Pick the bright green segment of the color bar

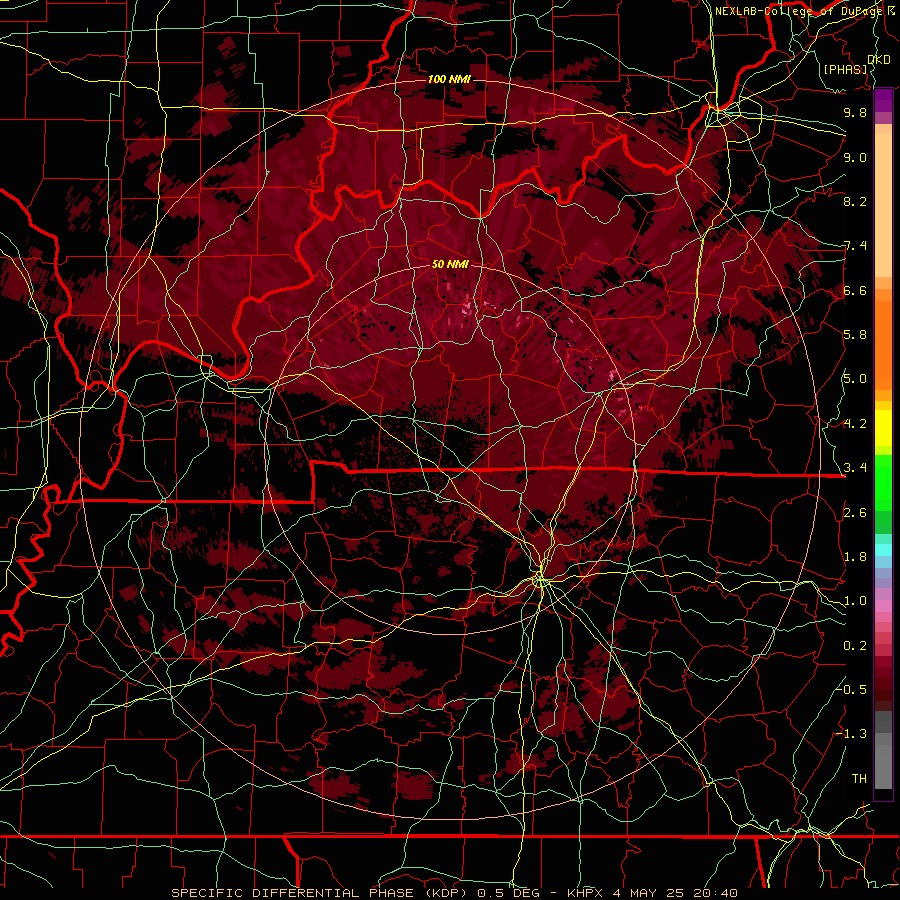[883, 484]
